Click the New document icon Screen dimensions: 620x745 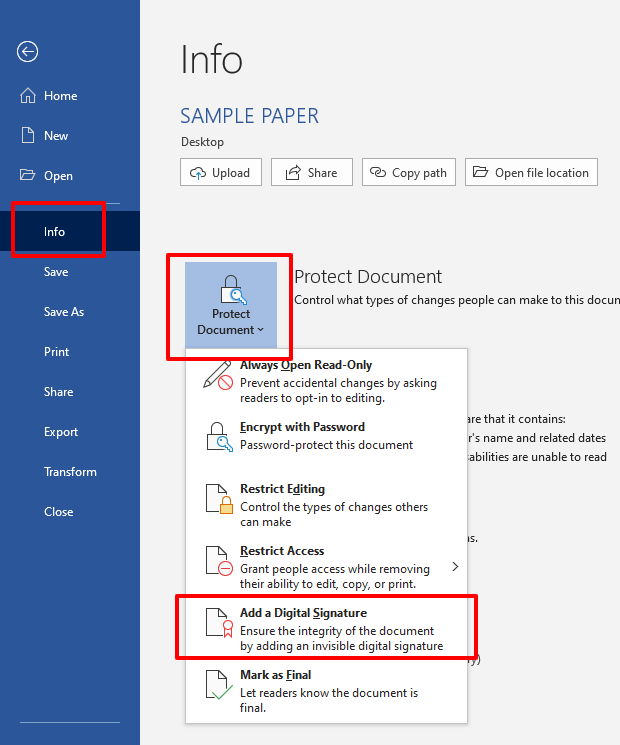28,136
